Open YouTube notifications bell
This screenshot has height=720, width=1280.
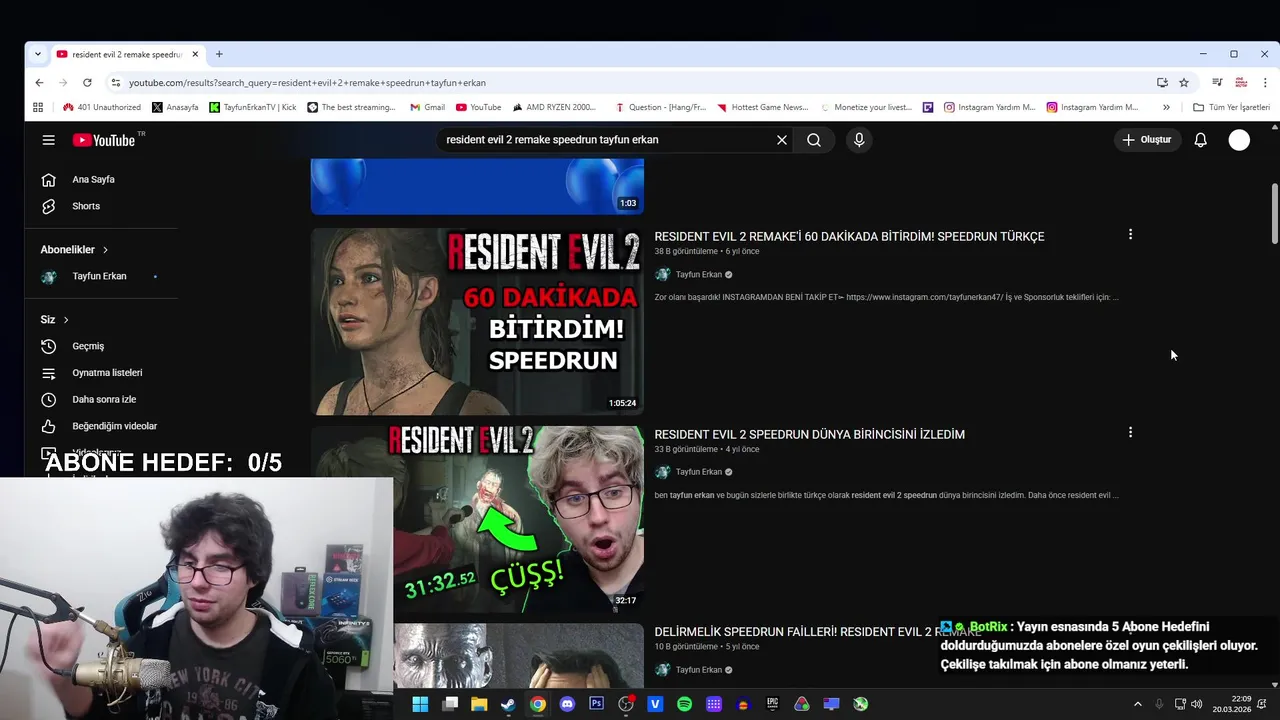coord(1200,140)
